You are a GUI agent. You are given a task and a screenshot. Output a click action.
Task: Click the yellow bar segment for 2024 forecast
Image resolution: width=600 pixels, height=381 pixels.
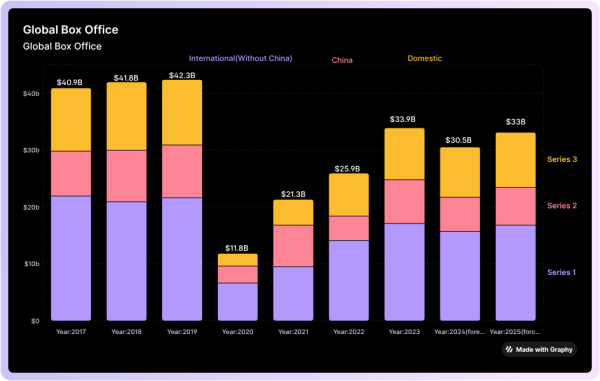point(460,173)
